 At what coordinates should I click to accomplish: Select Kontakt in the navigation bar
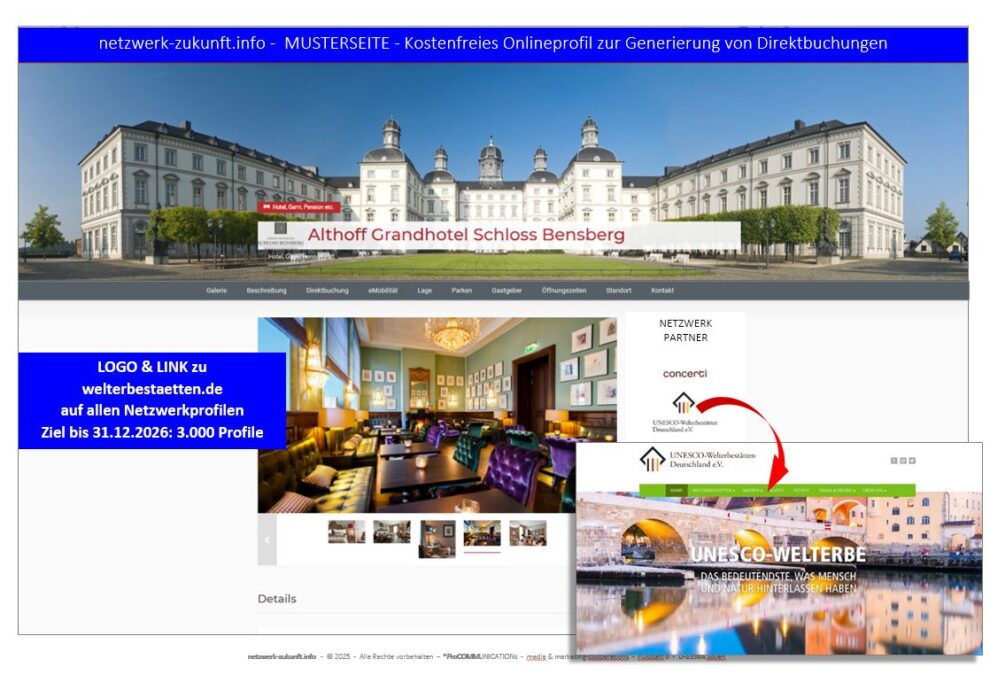coord(662,290)
